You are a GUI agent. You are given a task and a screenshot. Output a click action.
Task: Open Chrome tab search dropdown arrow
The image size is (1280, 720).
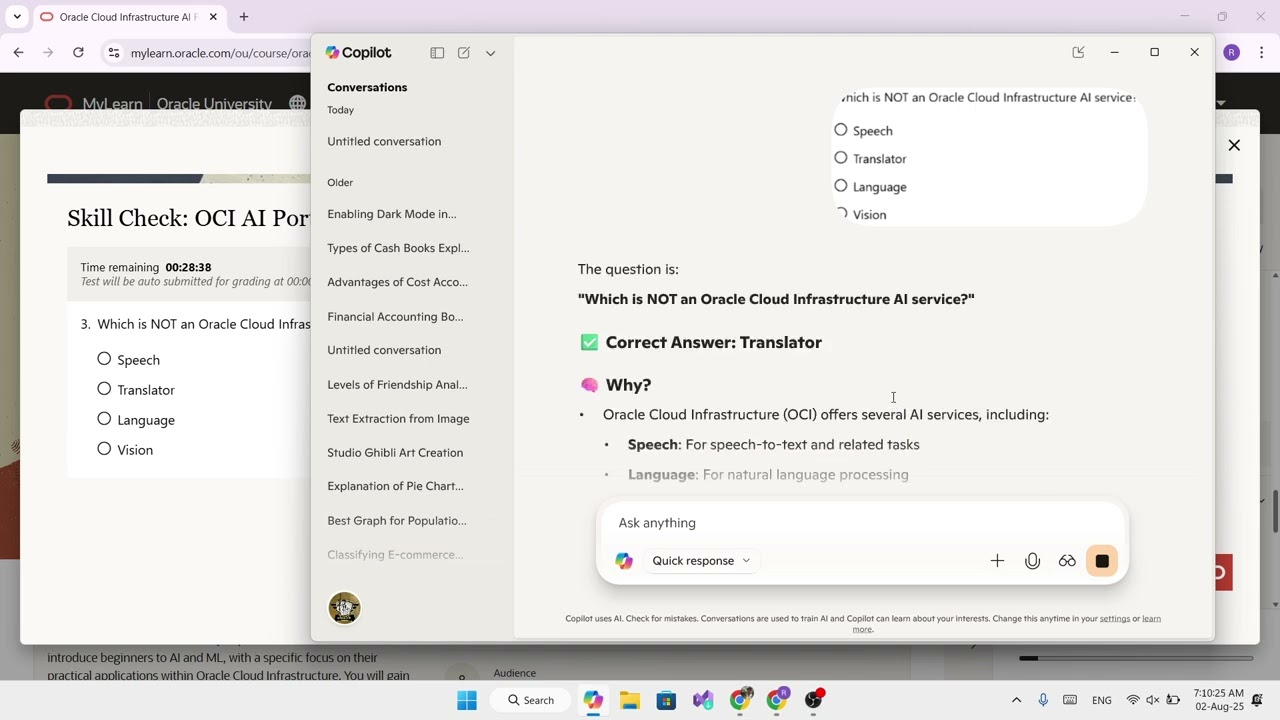click(17, 17)
